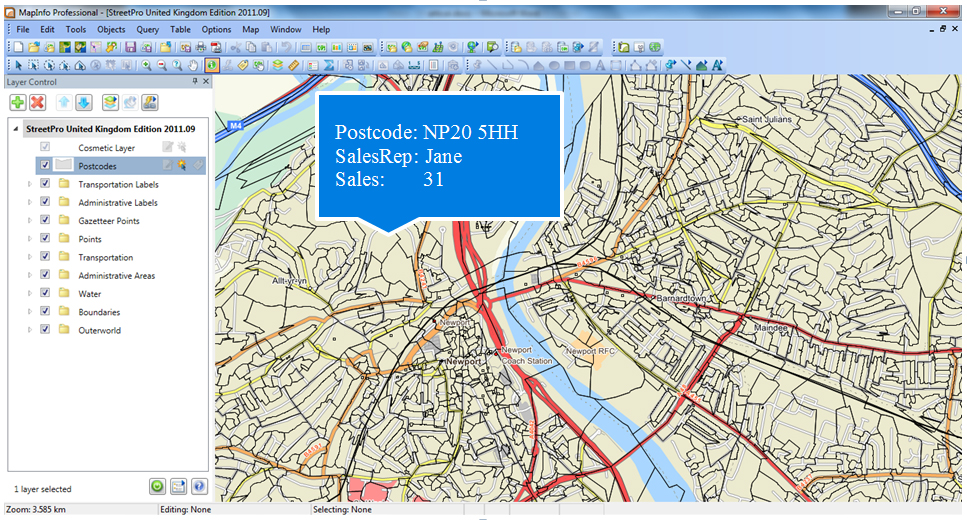Move layer down with the blue arrow
Image resolution: width=967 pixels, height=520 pixels.
(x=84, y=102)
